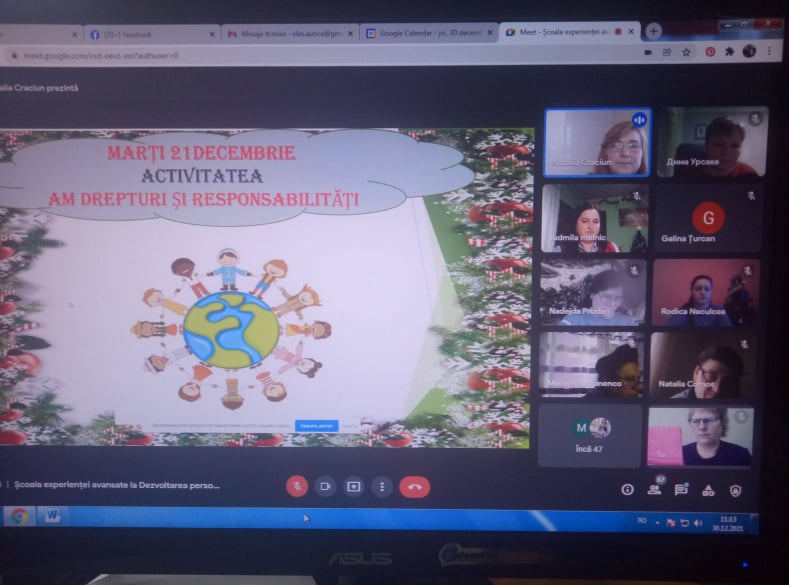Show the participants list panel

[x=654, y=489]
